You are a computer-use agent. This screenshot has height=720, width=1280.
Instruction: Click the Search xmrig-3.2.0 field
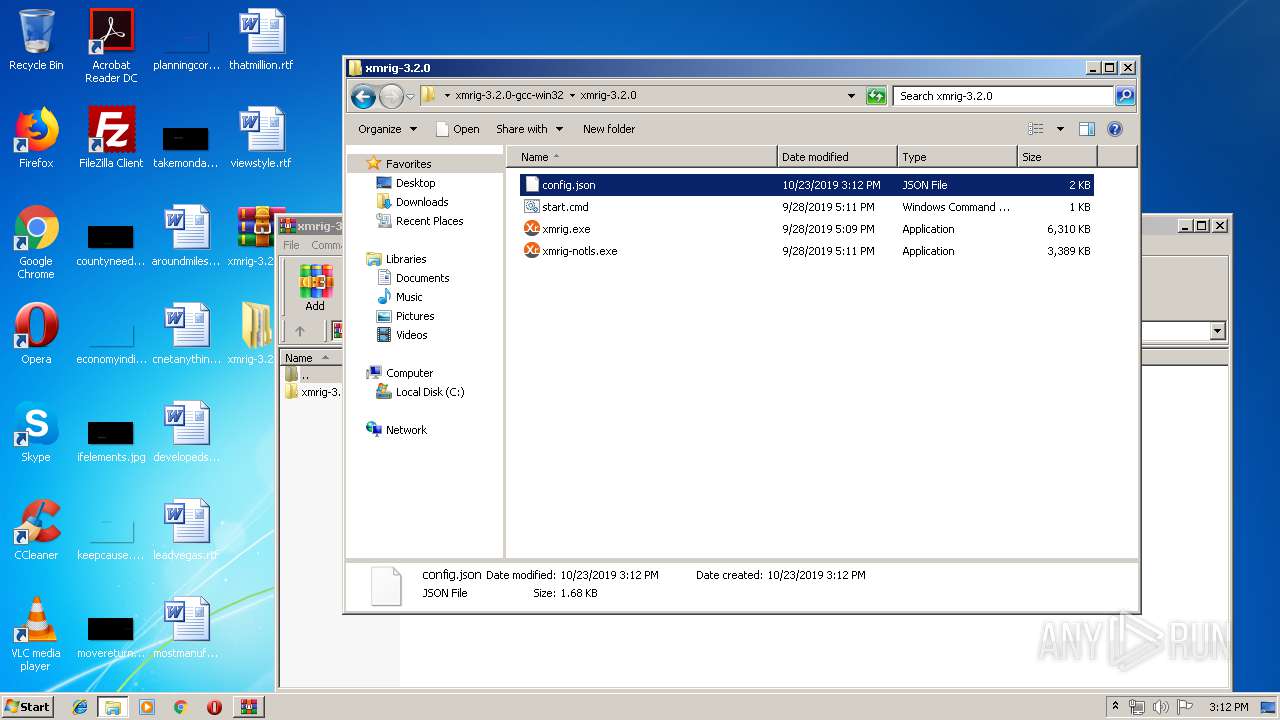coord(1003,96)
